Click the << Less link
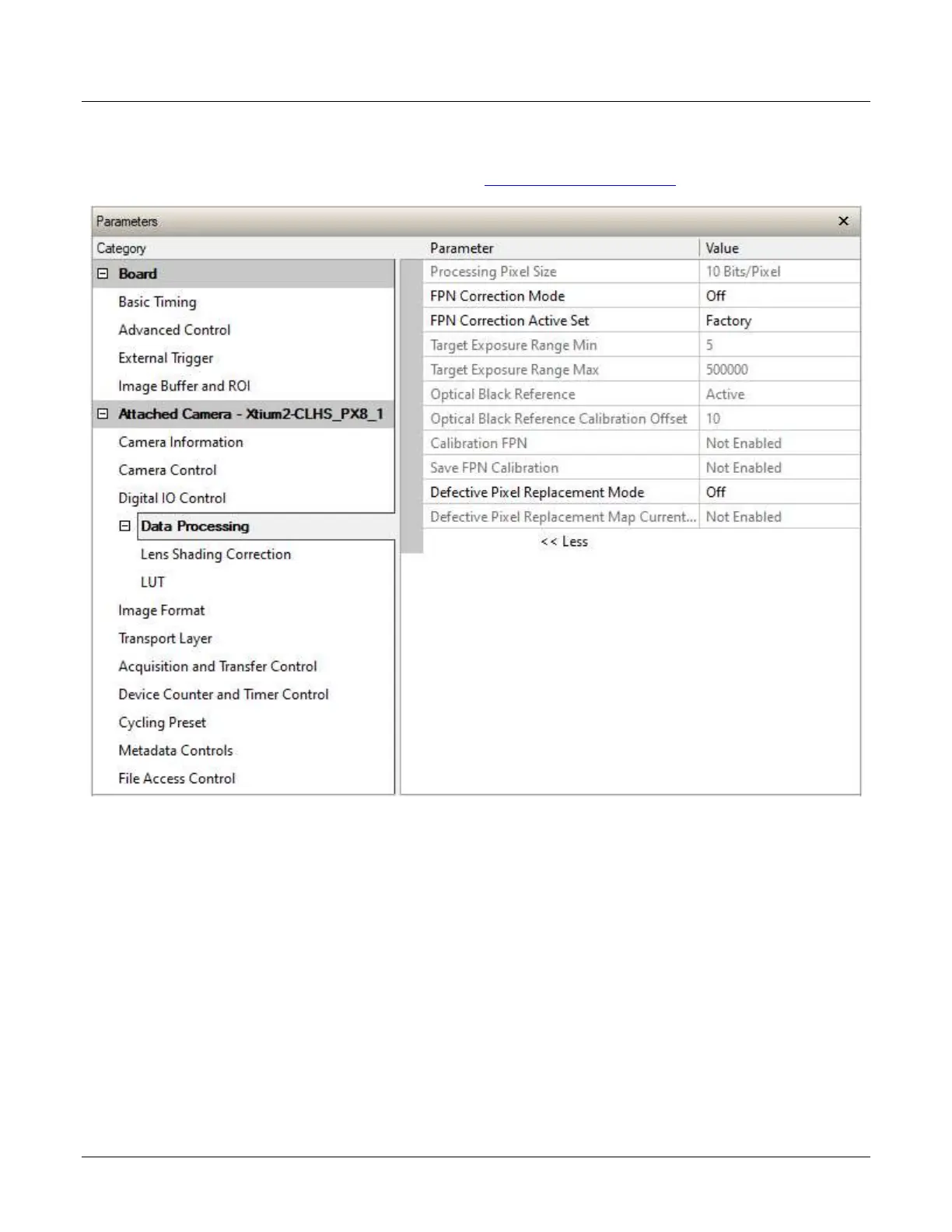Image resolution: width=952 pixels, height=1232 pixels. 564,541
